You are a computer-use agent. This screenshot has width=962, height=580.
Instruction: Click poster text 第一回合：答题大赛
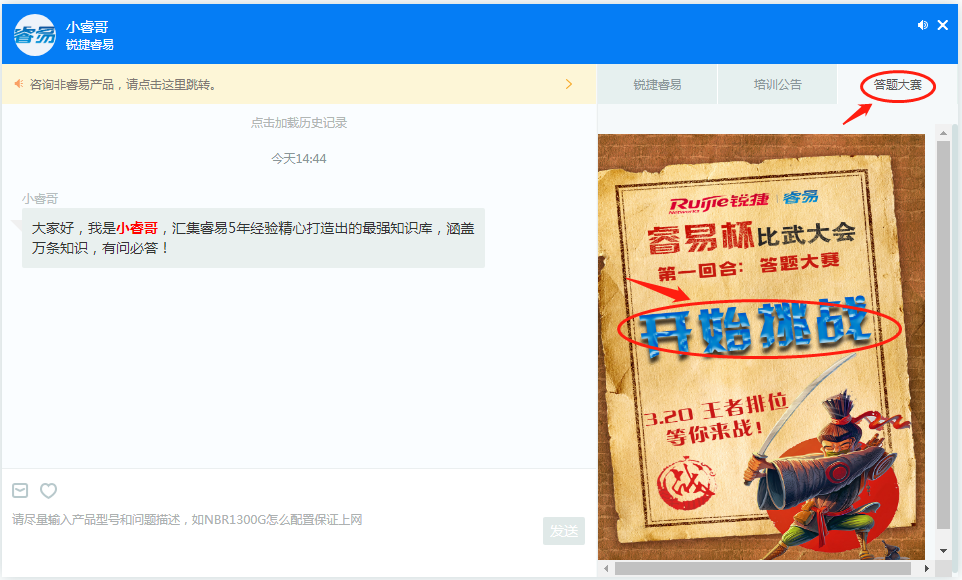point(748,266)
